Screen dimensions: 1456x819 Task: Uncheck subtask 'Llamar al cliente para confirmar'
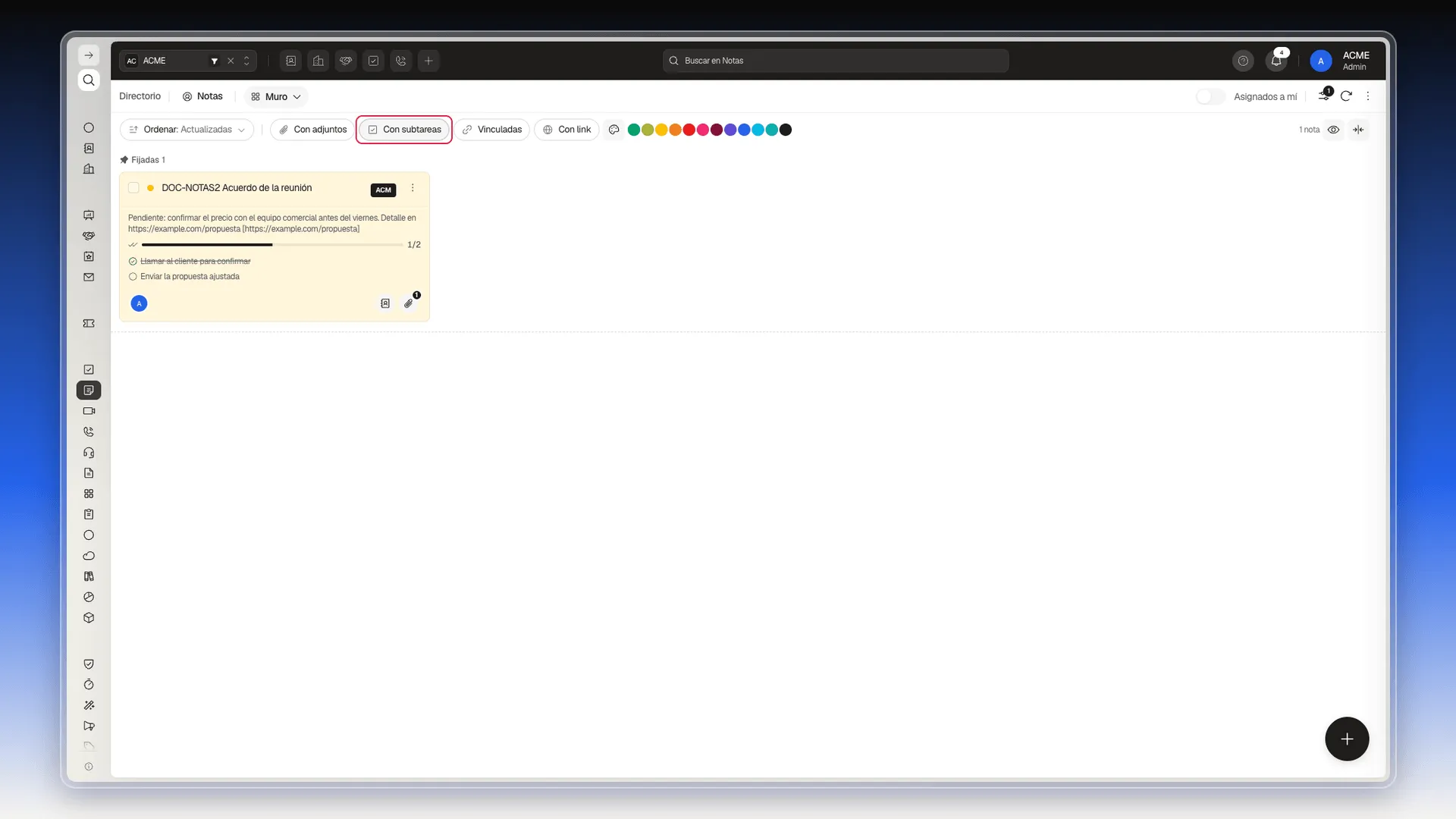[133, 262]
